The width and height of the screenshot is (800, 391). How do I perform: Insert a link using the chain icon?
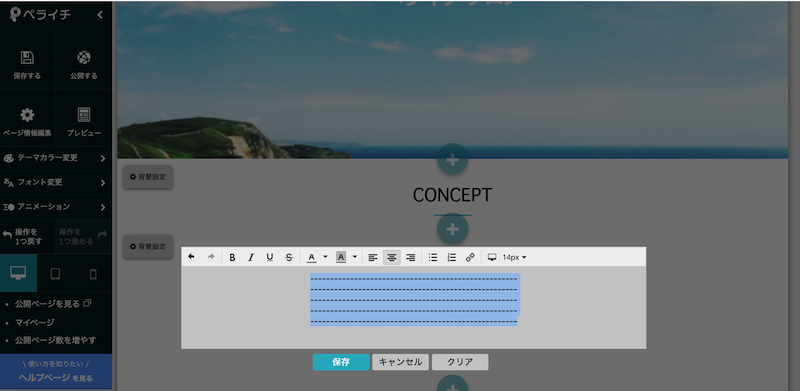(x=470, y=257)
